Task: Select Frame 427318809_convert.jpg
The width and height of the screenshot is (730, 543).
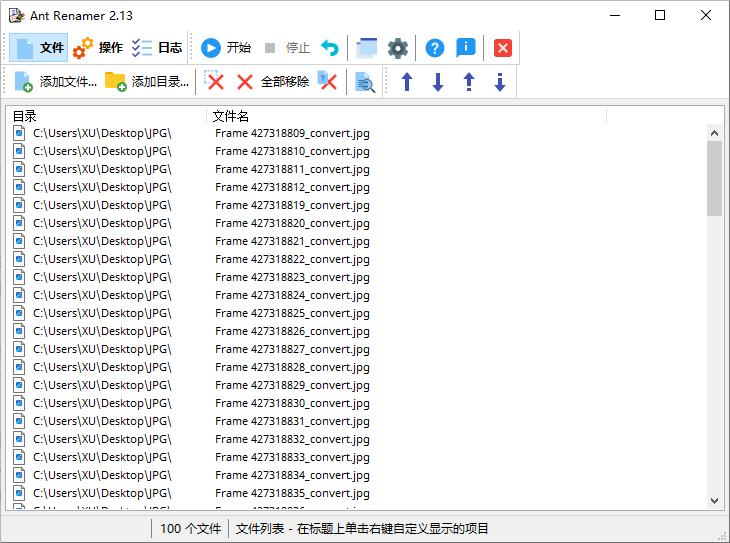Action: click(x=292, y=133)
